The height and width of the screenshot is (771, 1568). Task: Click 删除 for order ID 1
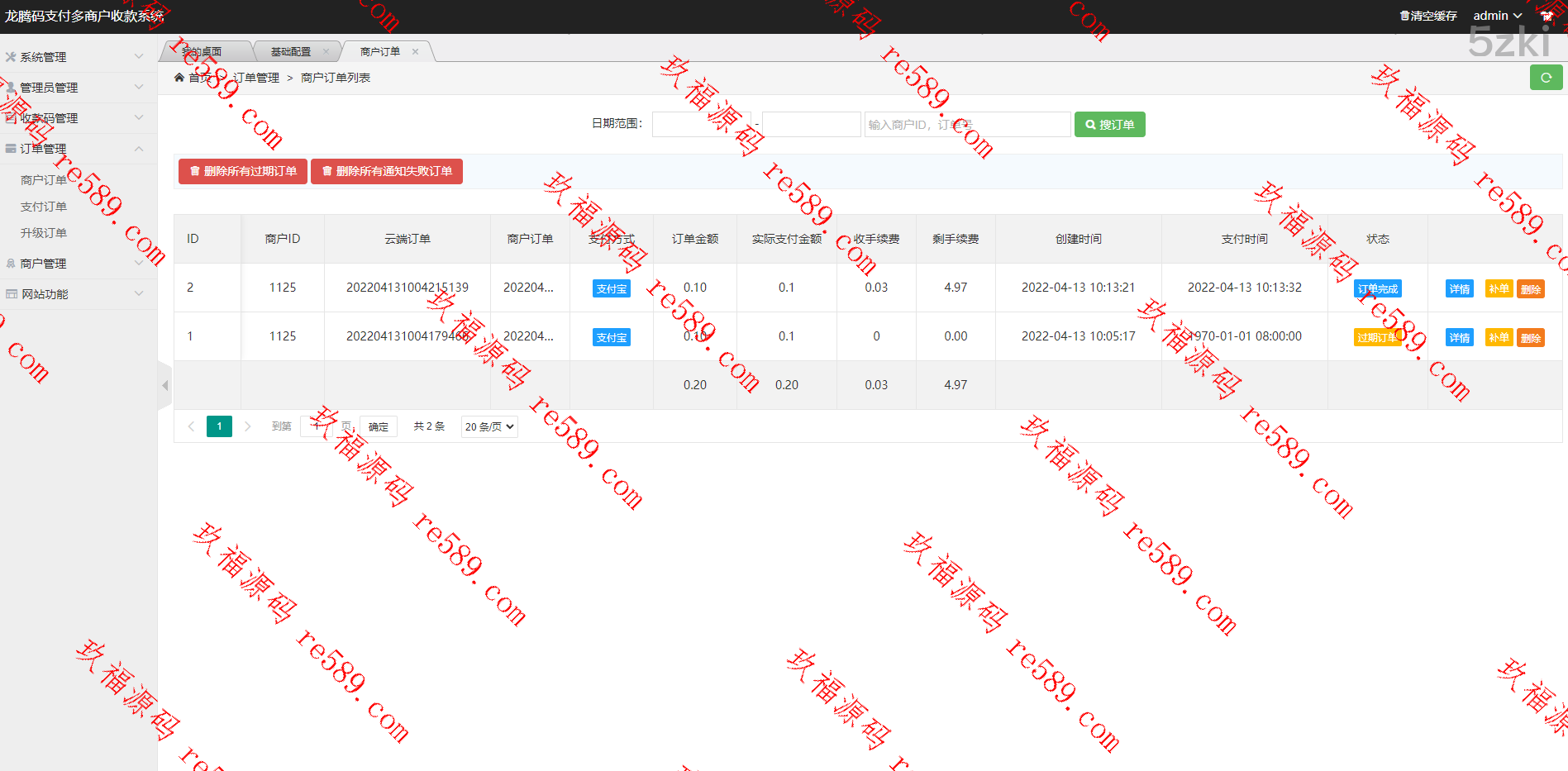click(1530, 338)
